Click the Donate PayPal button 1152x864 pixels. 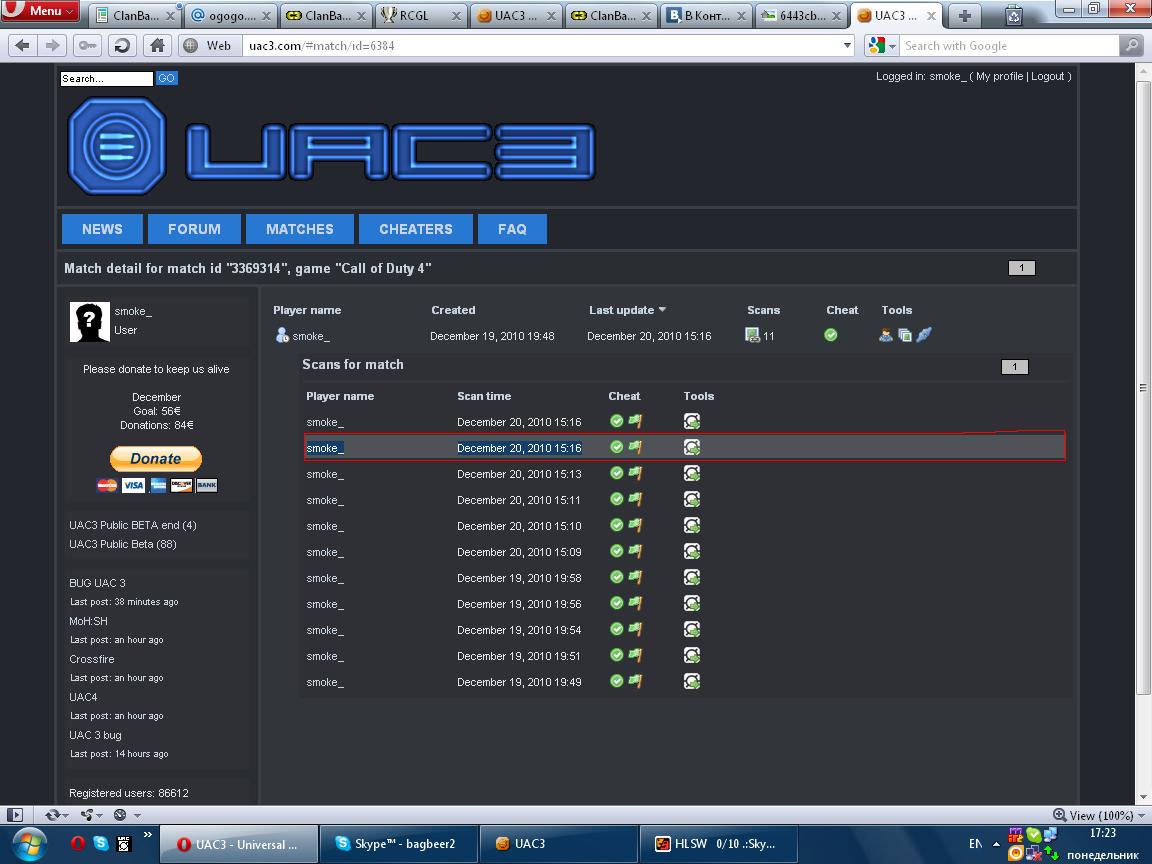coord(156,458)
